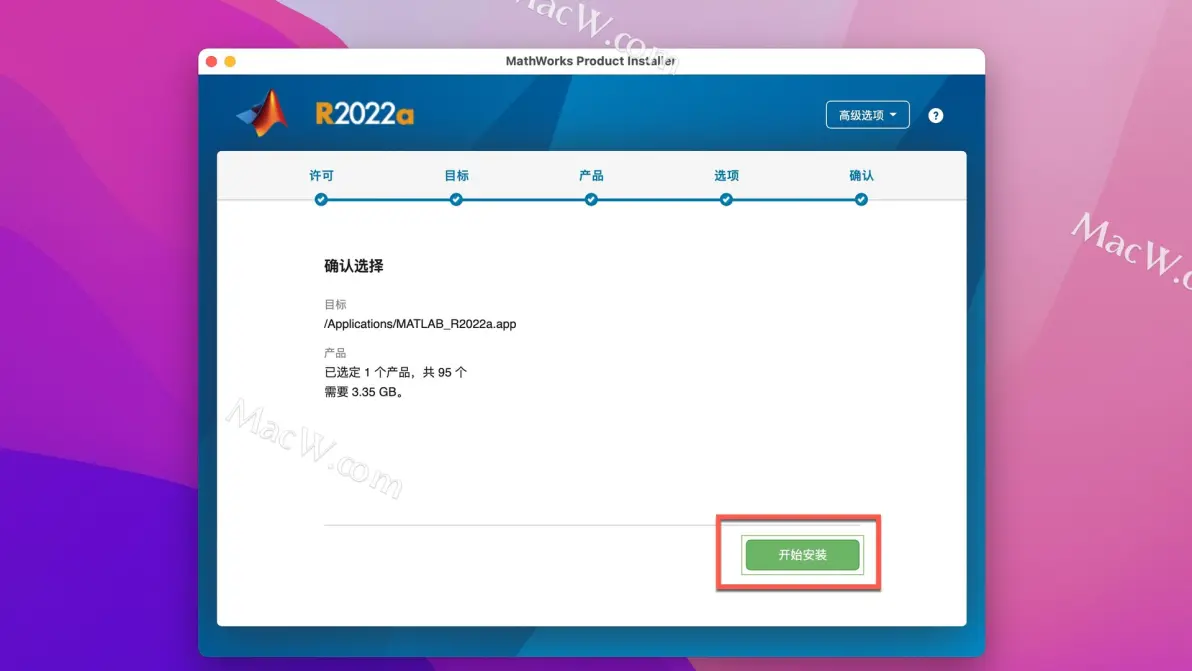This screenshot has height=671, width=1192.
Task: Click the path /Applications/MATLAB_R2022a.app
Action: (420, 324)
